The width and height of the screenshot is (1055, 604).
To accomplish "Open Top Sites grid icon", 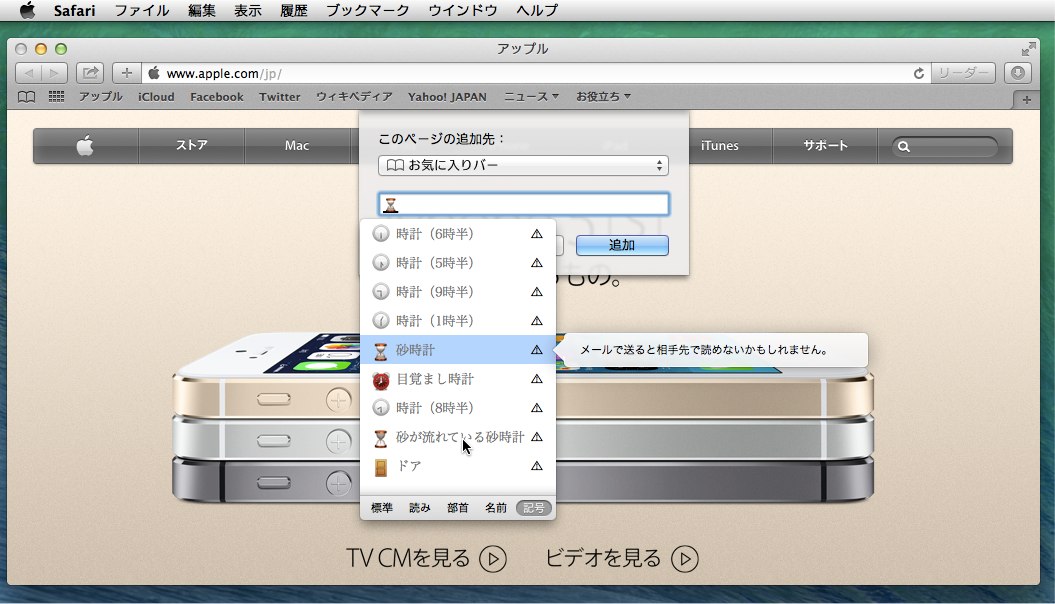I will 57,97.
